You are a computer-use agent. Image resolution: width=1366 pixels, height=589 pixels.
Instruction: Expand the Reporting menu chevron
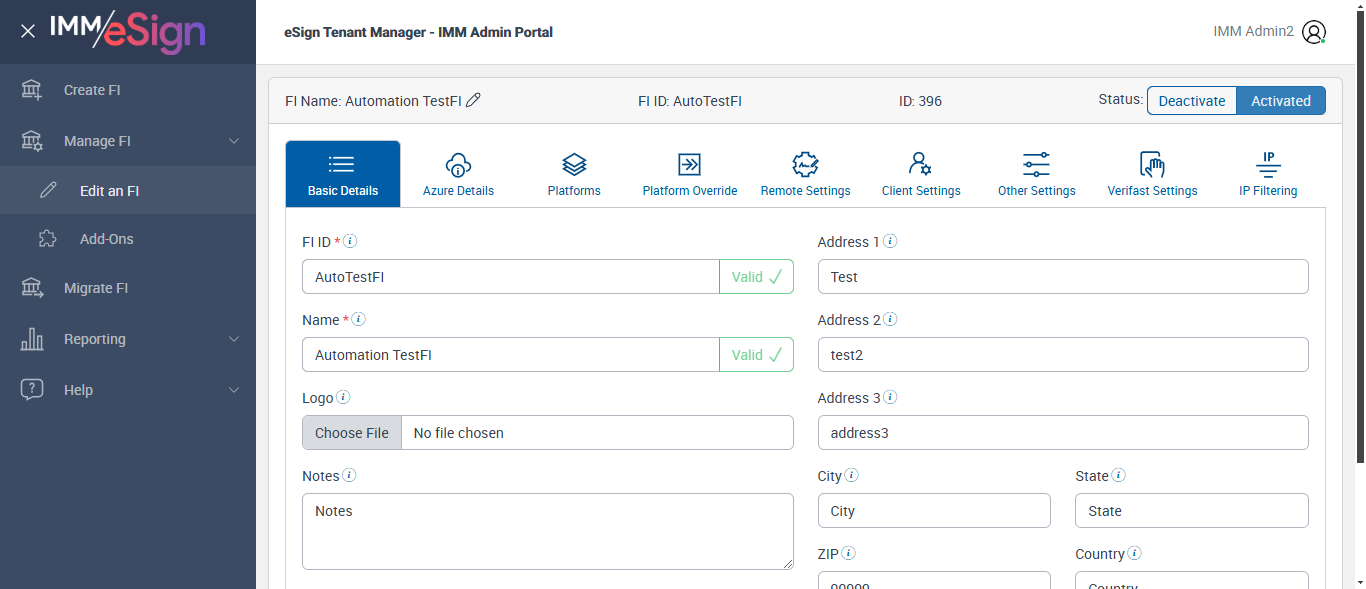coord(234,339)
